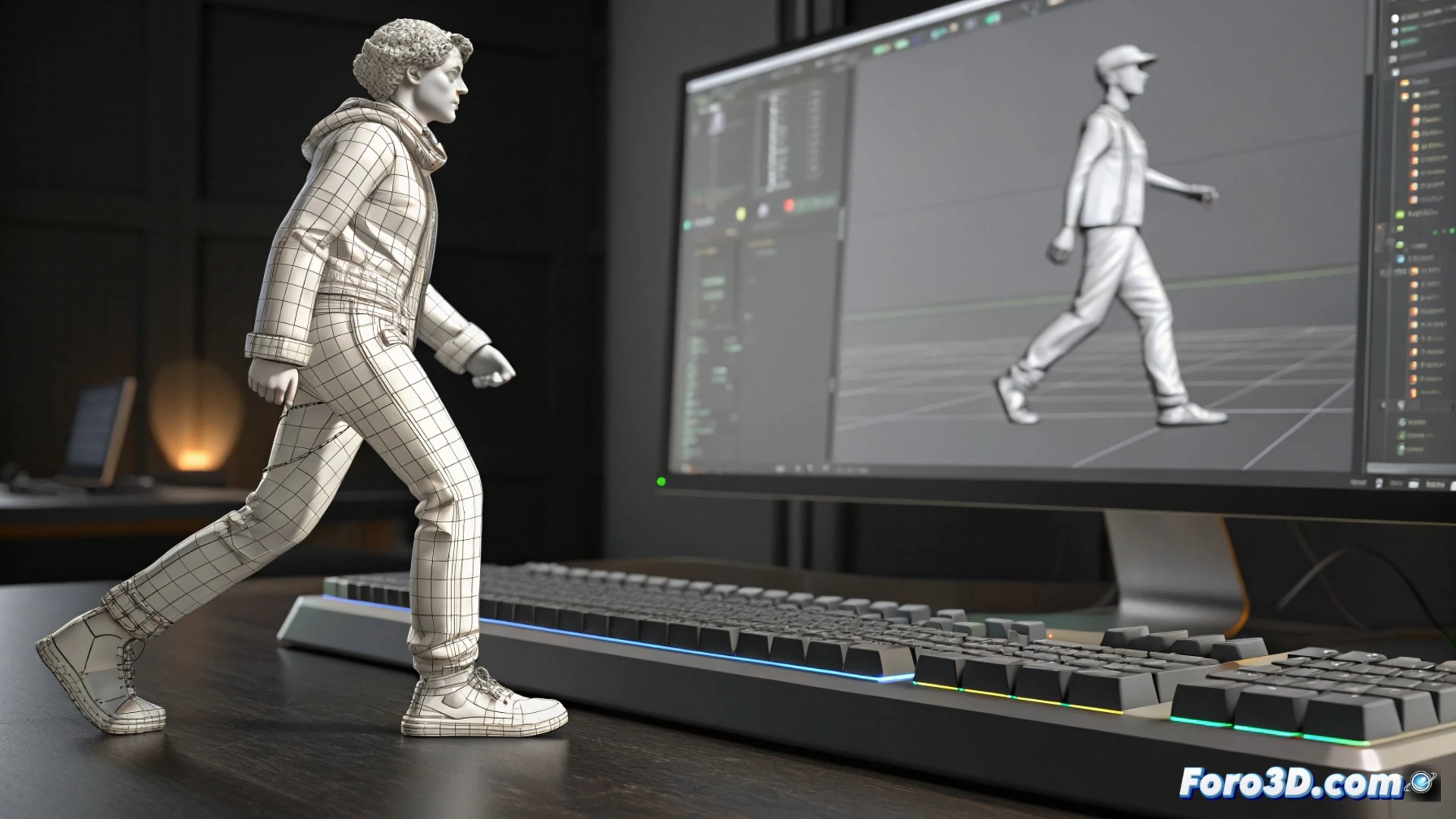The height and width of the screenshot is (819, 1456).
Task: Click the orange circle icon in top toolbar
Action: pyautogui.click(x=954, y=27)
